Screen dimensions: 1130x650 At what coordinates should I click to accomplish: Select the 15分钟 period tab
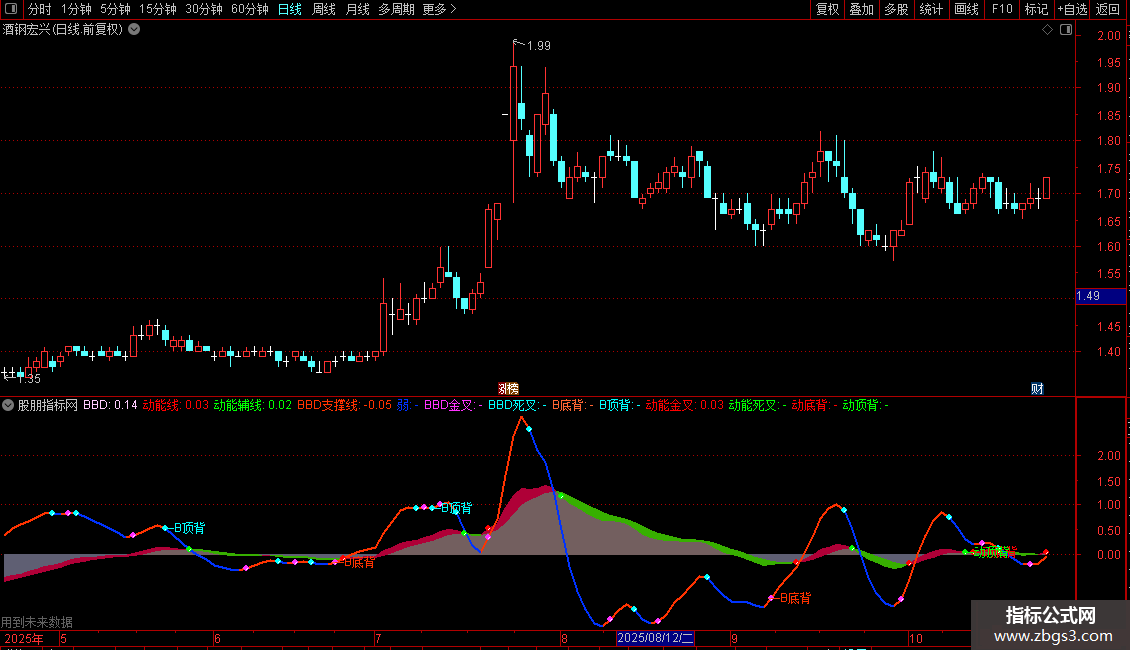pos(158,9)
